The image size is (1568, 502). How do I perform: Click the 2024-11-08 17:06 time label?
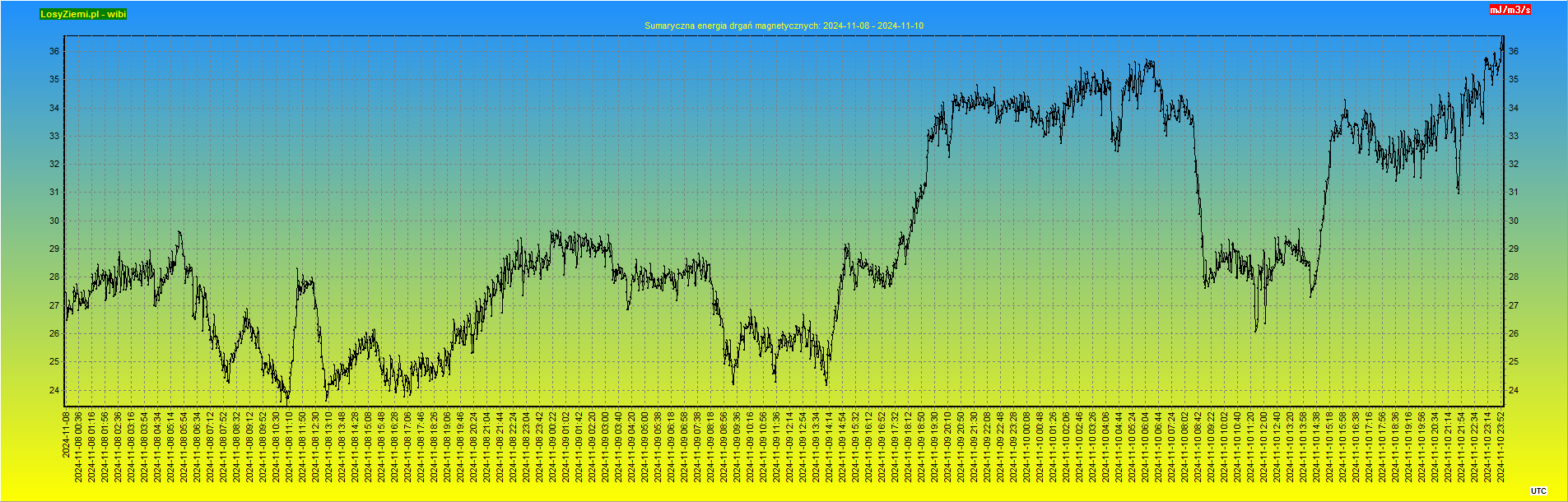[408, 447]
